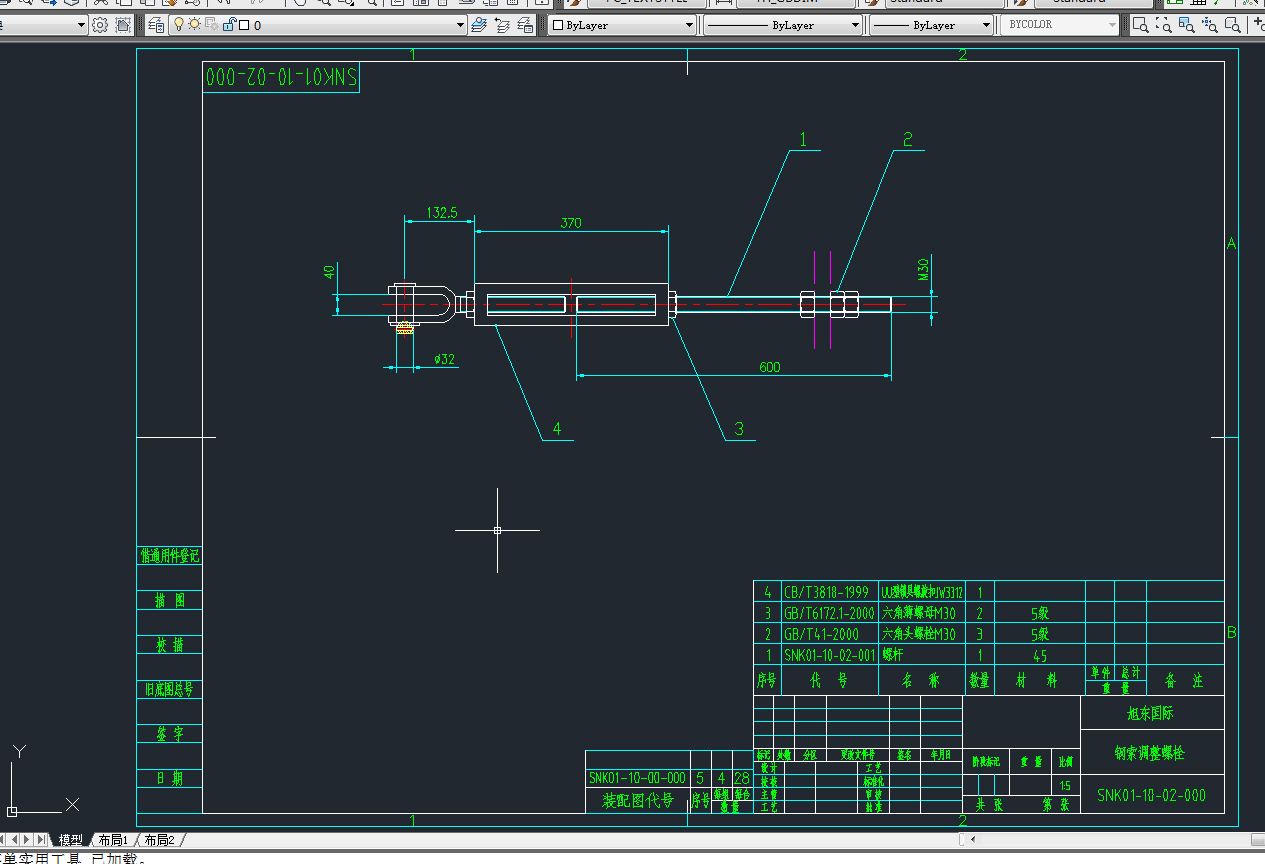
Task: Click the 钢索调整螺栓 drawing title
Action: 1152,752
